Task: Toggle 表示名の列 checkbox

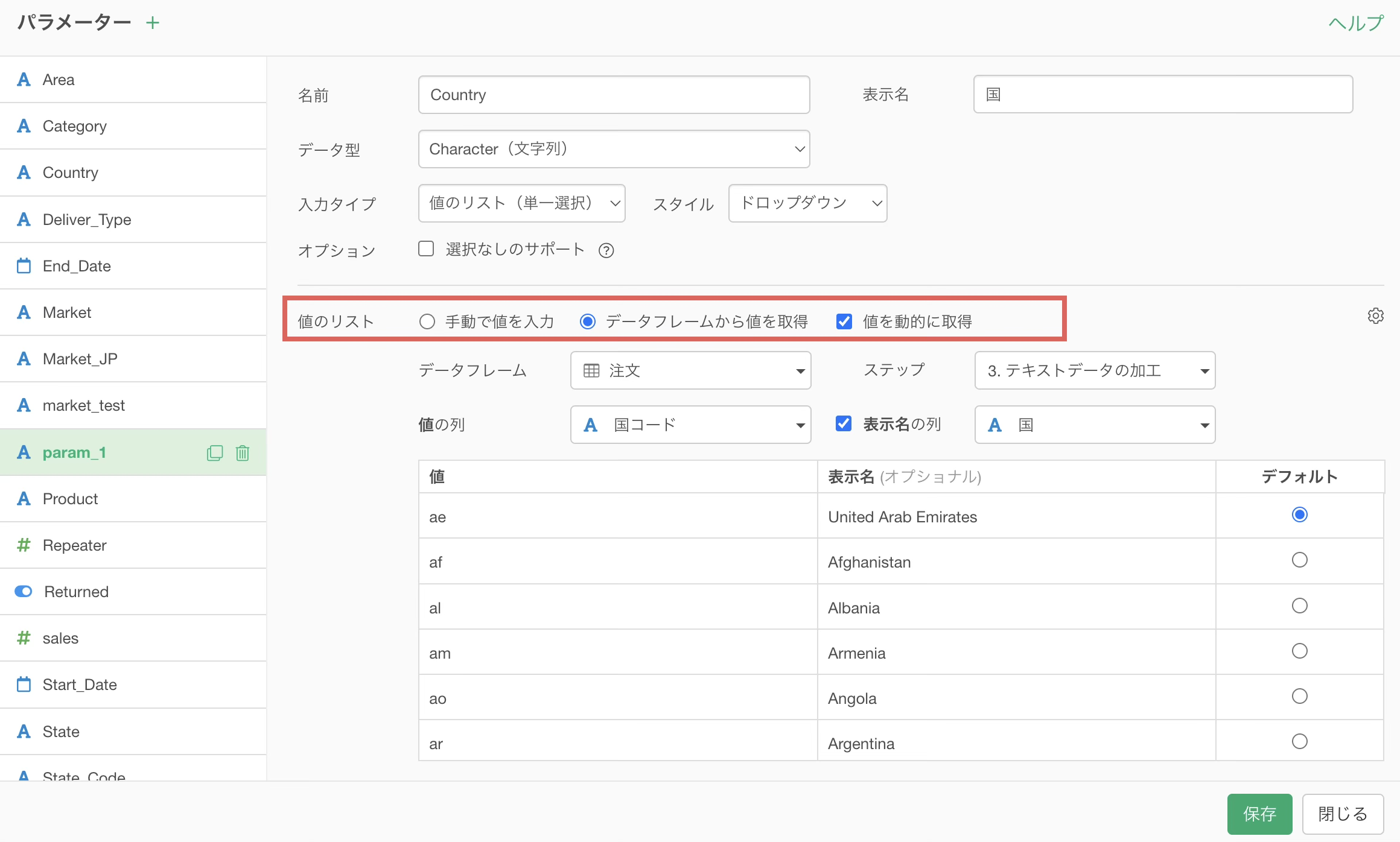Action: click(x=844, y=423)
